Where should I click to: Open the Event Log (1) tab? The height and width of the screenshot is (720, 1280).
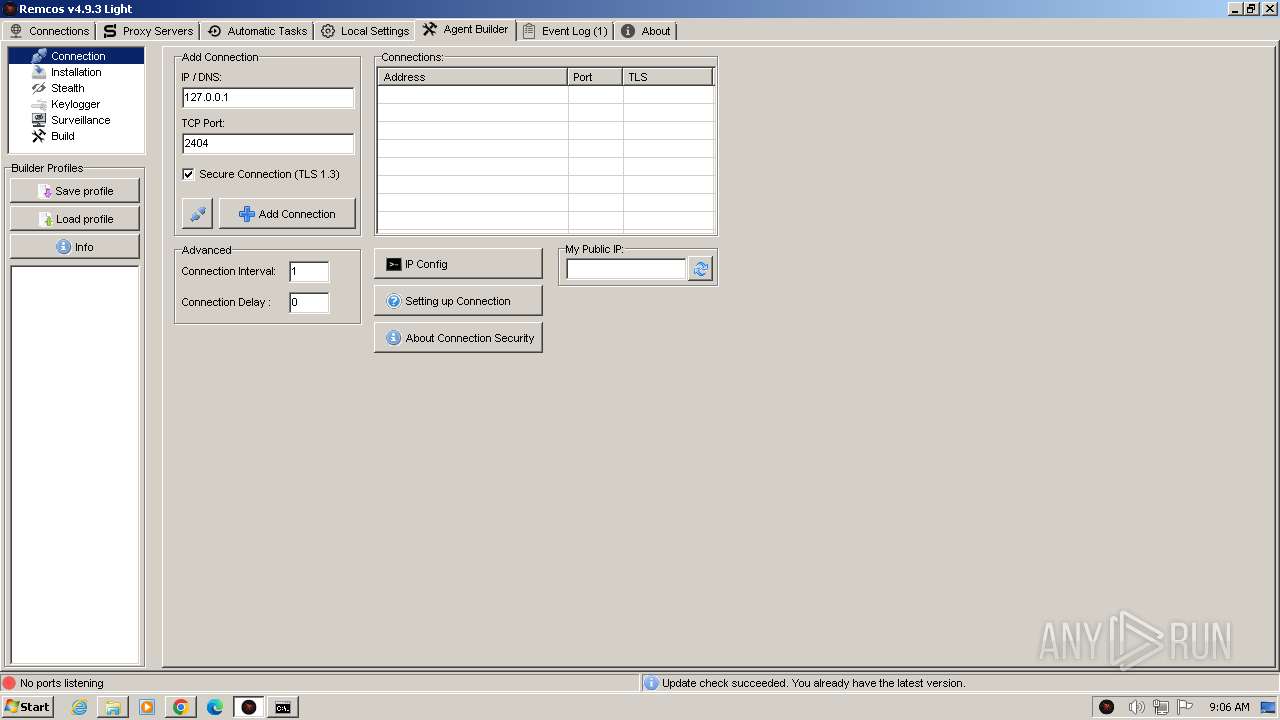tap(565, 31)
